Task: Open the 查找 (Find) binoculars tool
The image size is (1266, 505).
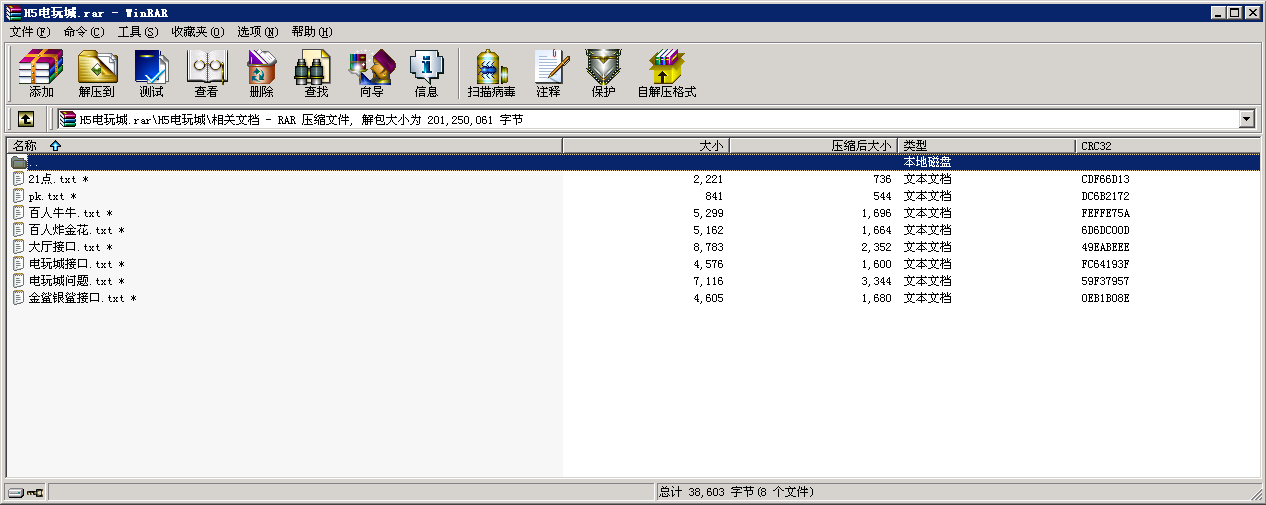Action: [x=316, y=74]
